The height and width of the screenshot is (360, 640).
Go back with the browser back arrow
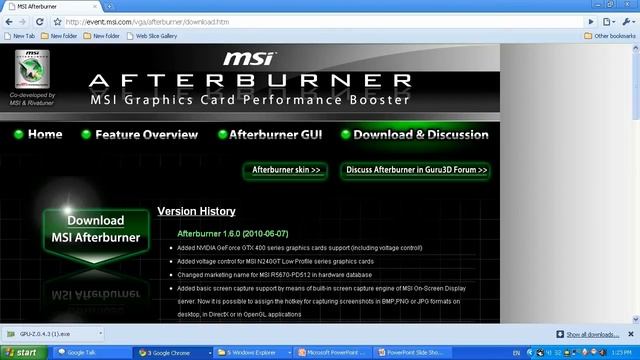tap(9, 22)
